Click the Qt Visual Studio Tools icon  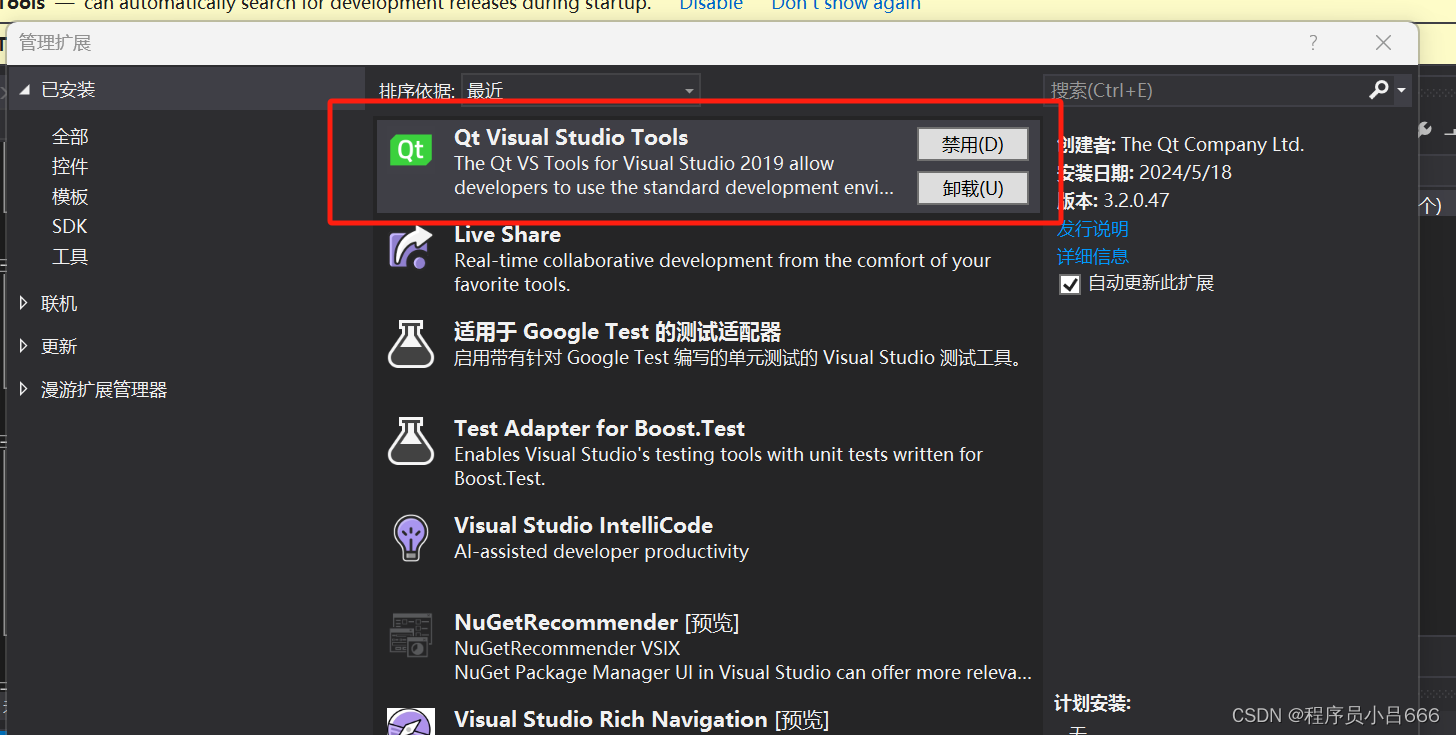click(x=411, y=150)
